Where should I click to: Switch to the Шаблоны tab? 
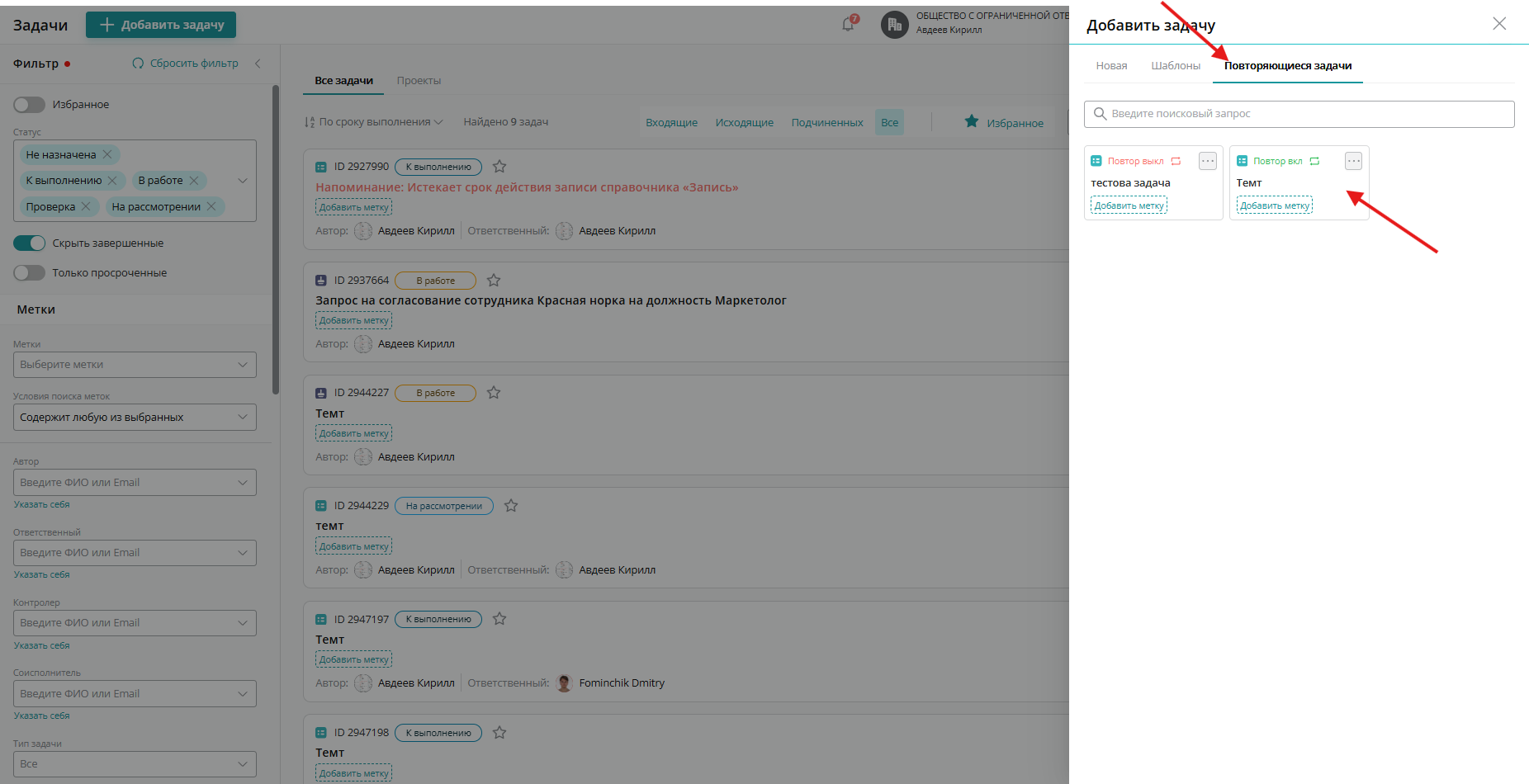click(1176, 65)
